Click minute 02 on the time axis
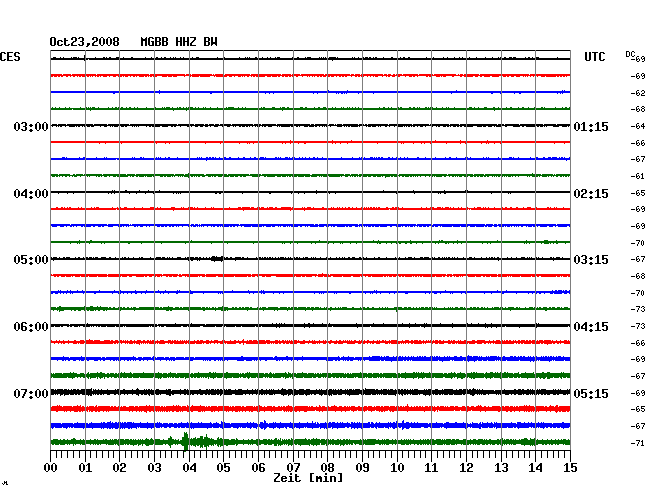The width and height of the screenshot is (650, 494). (x=119, y=468)
